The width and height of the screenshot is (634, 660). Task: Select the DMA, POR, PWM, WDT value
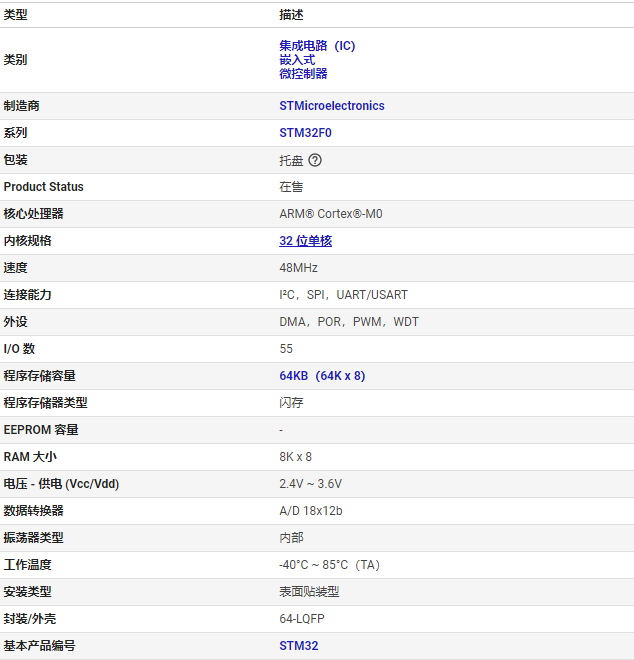tap(349, 322)
